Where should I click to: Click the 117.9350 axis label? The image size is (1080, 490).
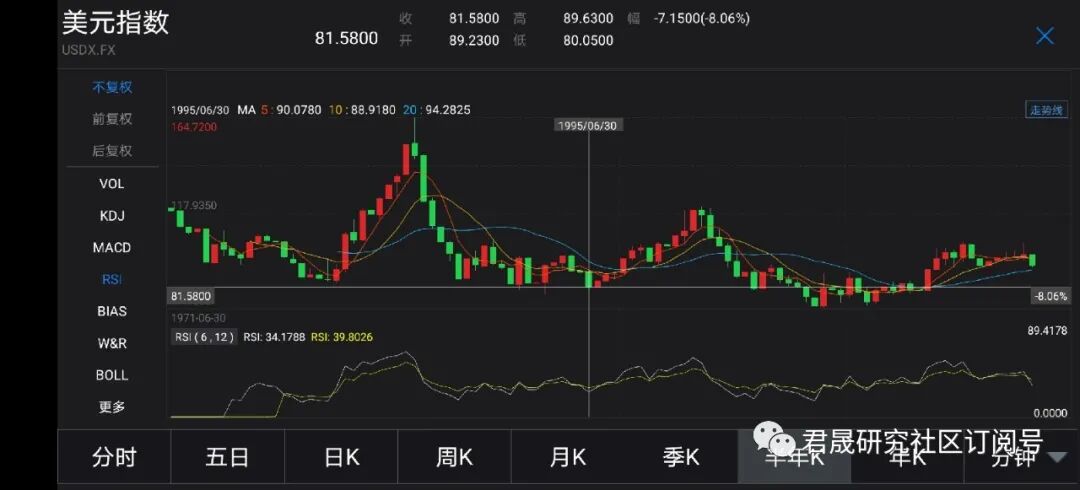pyautogui.click(x=194, y=205)
